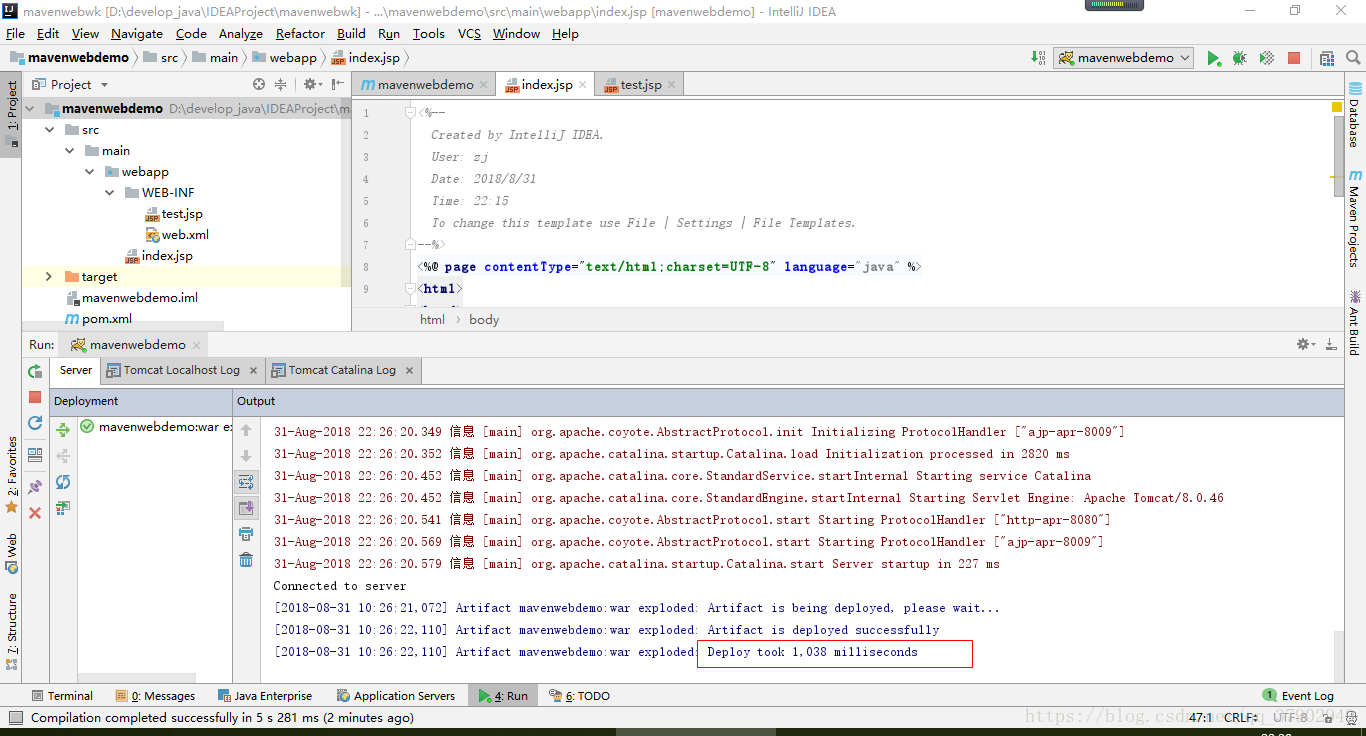The width and height of the screenshot is (1366, 736).
Task: Open the VCS menu
Action: coord(469,33)
